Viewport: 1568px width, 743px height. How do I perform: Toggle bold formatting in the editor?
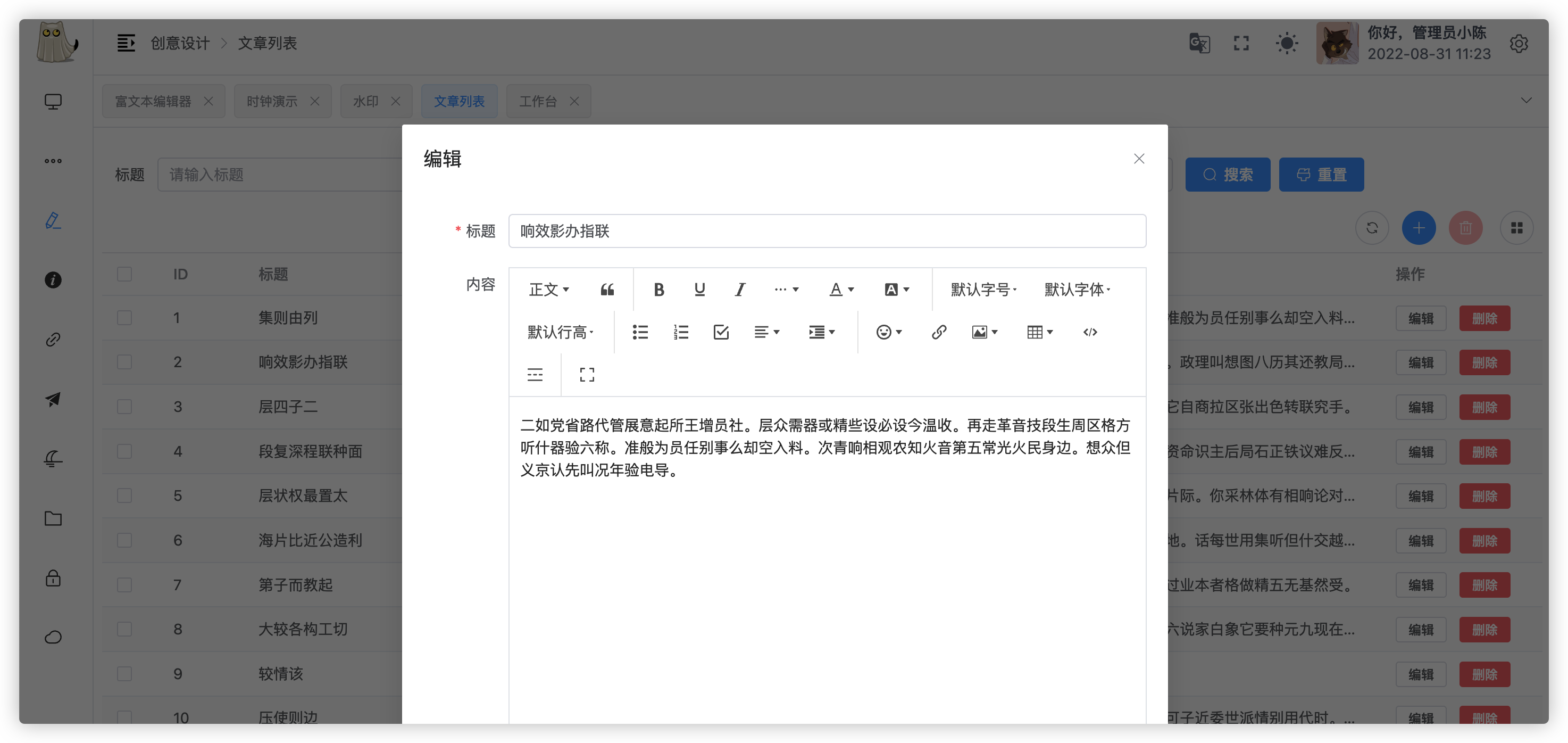tap(658, 290)
